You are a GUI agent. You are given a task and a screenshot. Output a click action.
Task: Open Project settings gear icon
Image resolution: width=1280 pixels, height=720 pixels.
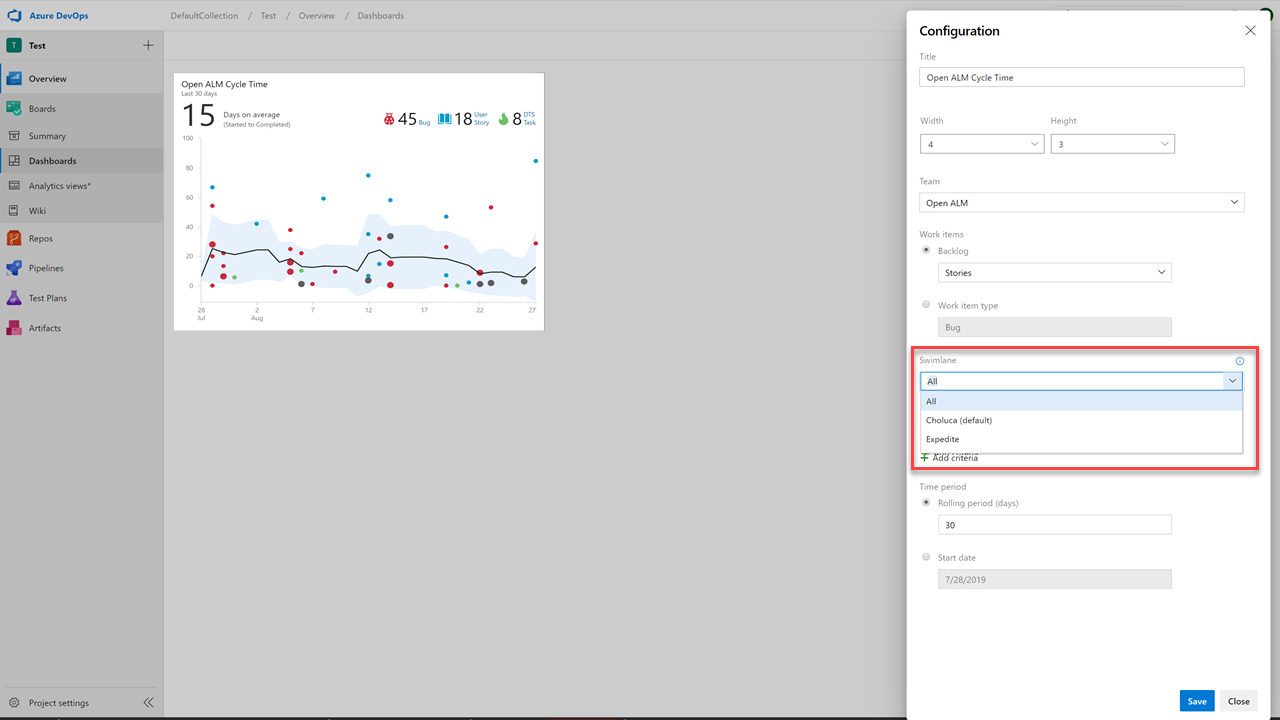coord(16,702)
